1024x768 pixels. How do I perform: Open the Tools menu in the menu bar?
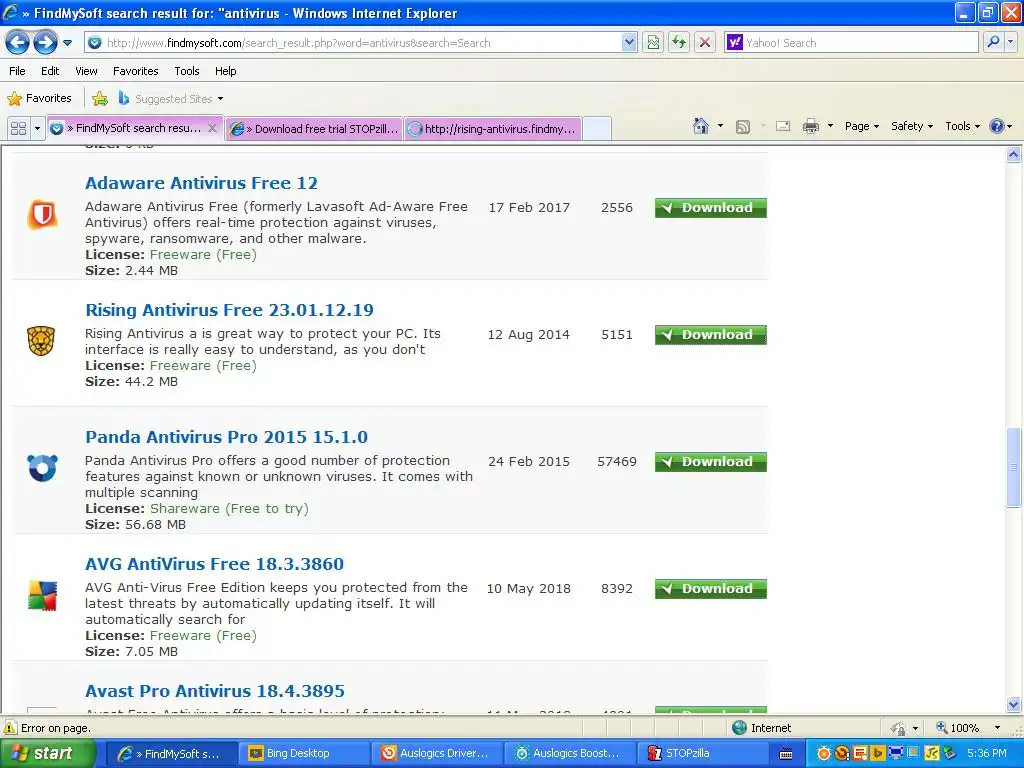(187, 71)
